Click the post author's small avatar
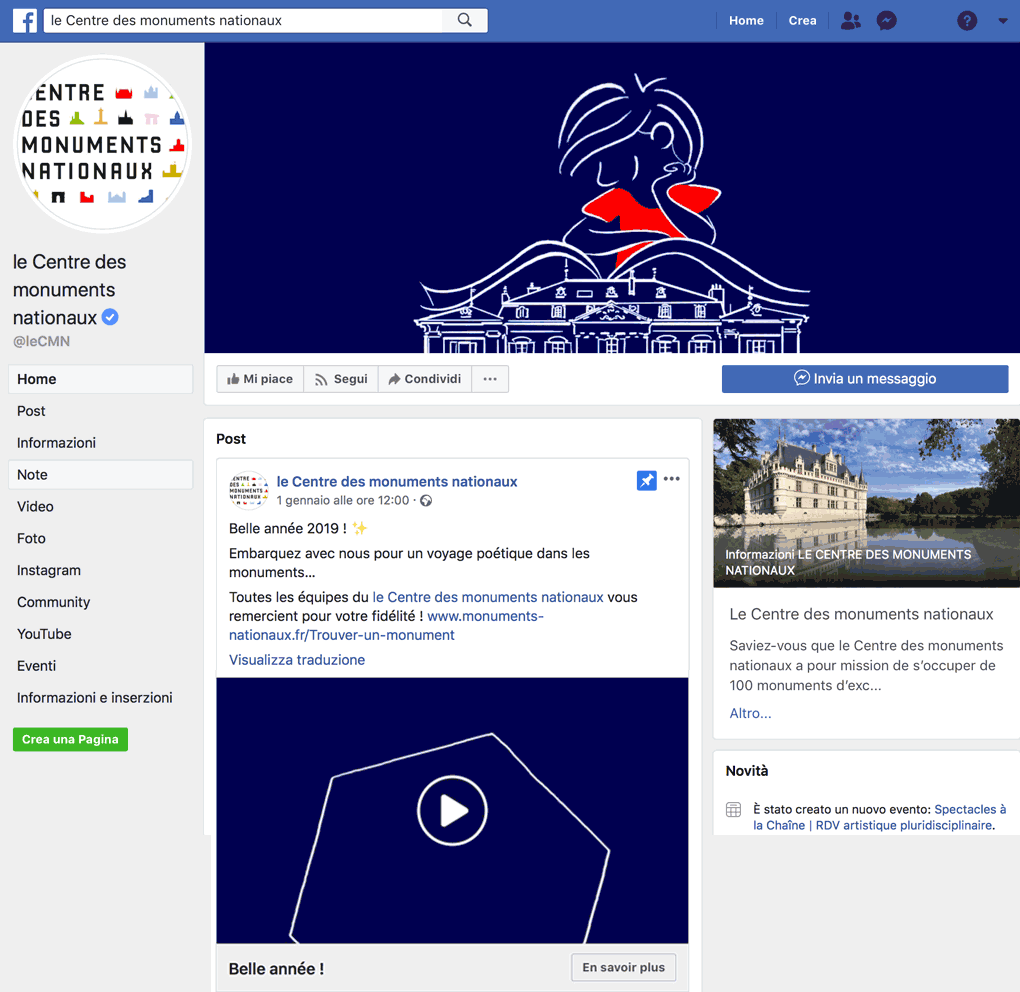The image size is (1020, 992). 248,490
